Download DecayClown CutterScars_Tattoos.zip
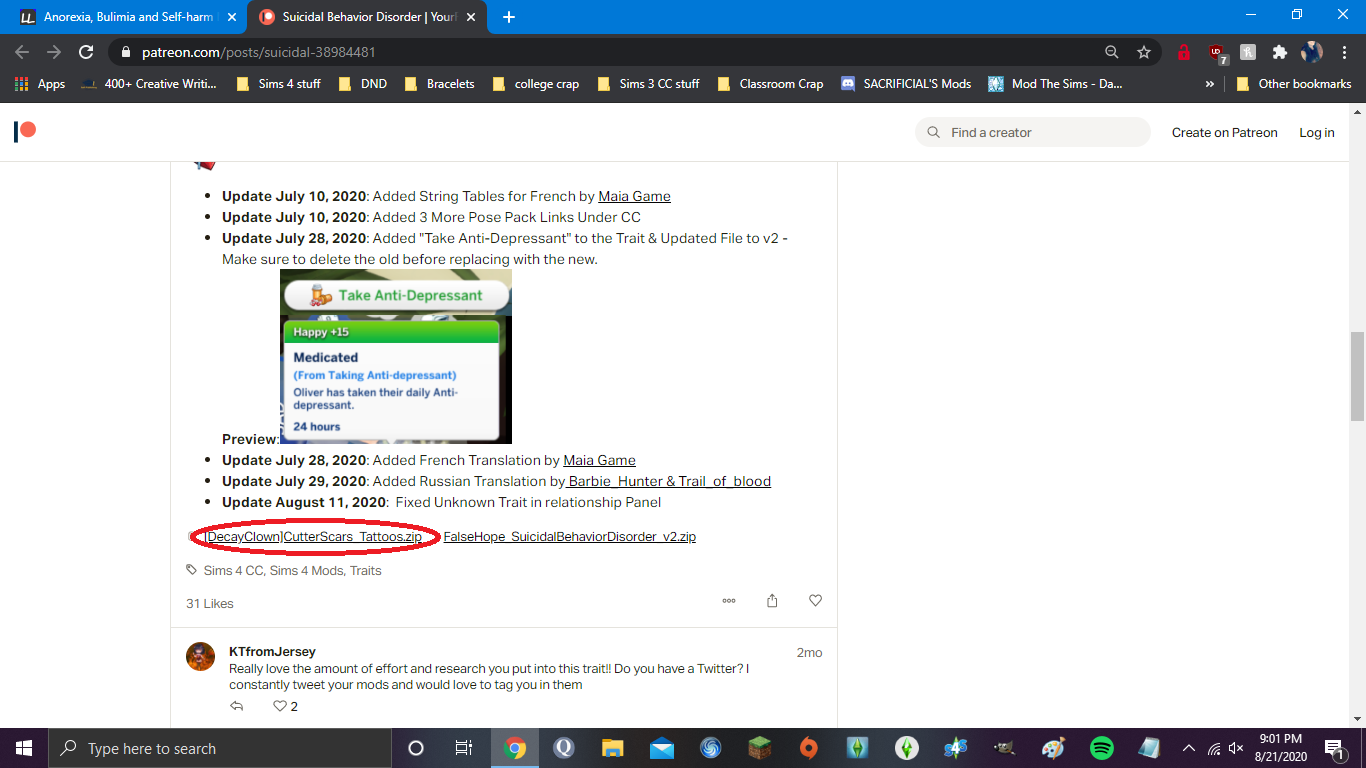This screenshot has height=768, width=1366. pyautogui.click(x=313, y=536)
